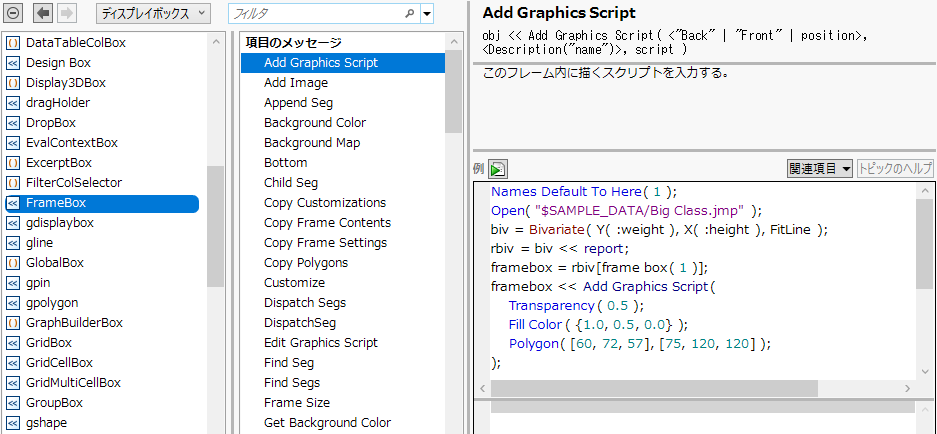Run the example script with the green play icon
Image resolution: width=937 pixels, height=434 pixels.
(498, 169)
